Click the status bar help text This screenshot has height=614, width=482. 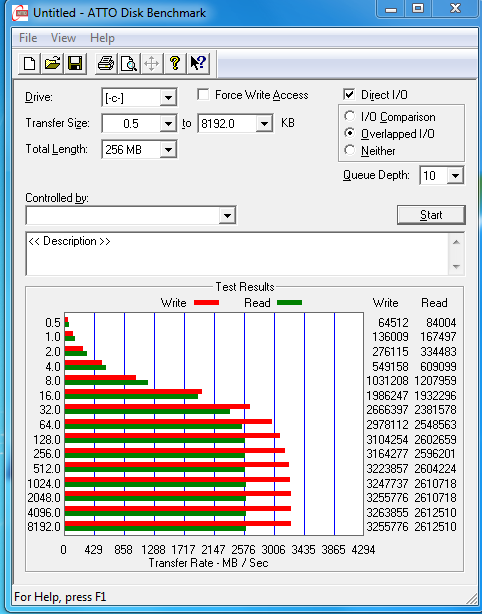pos(60,597)
